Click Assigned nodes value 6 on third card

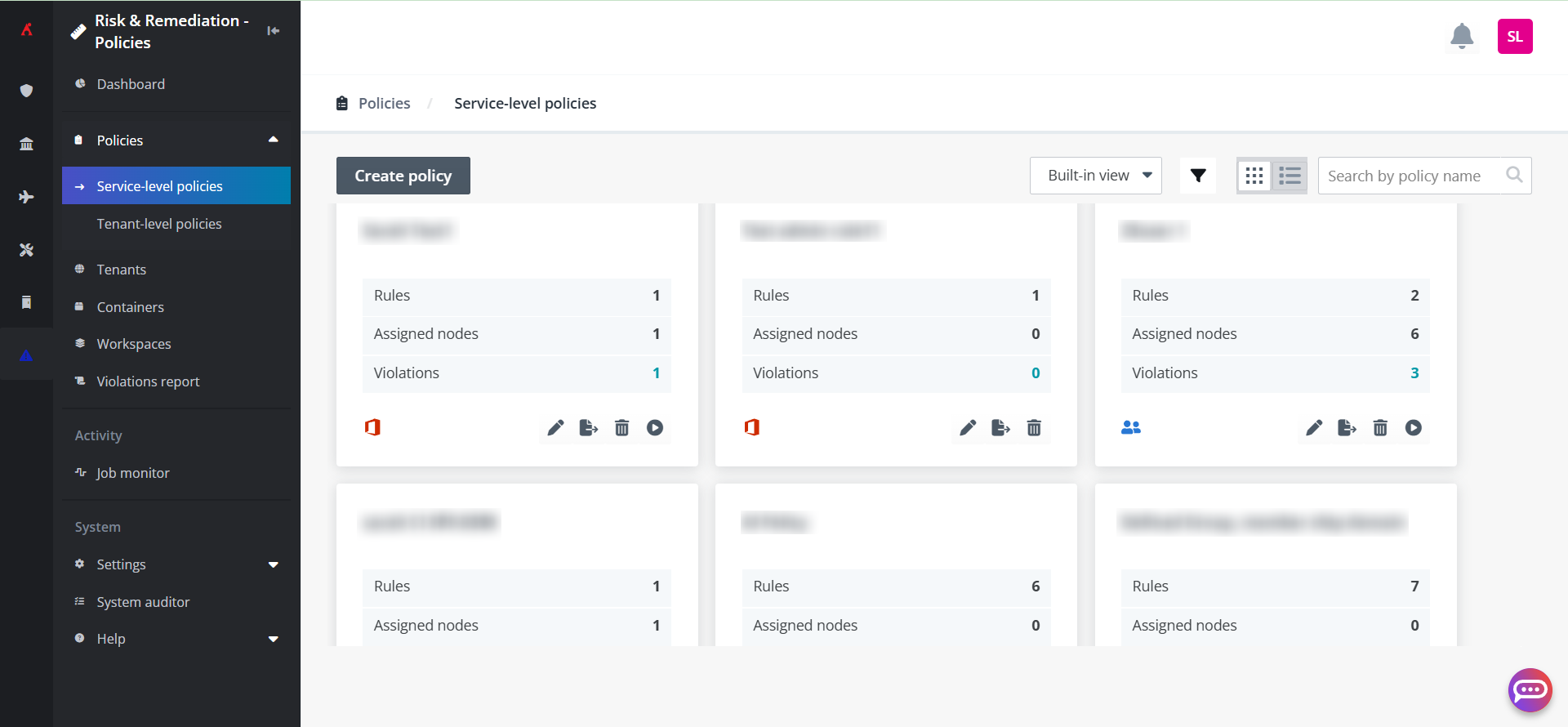pyautogui.click(x=1414, y=334)
